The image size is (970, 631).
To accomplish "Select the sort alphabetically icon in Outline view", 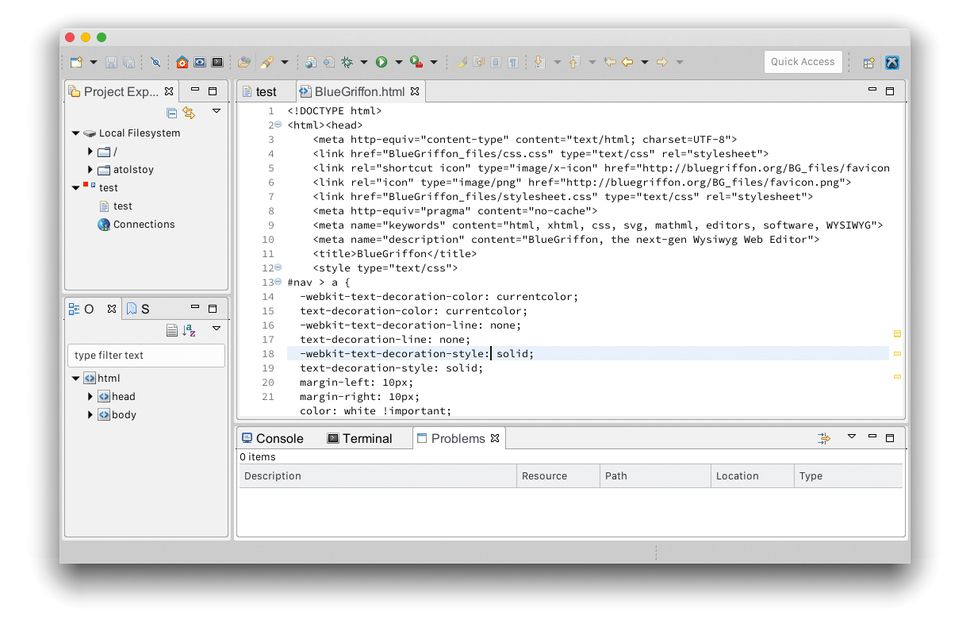I will point(188,330).
